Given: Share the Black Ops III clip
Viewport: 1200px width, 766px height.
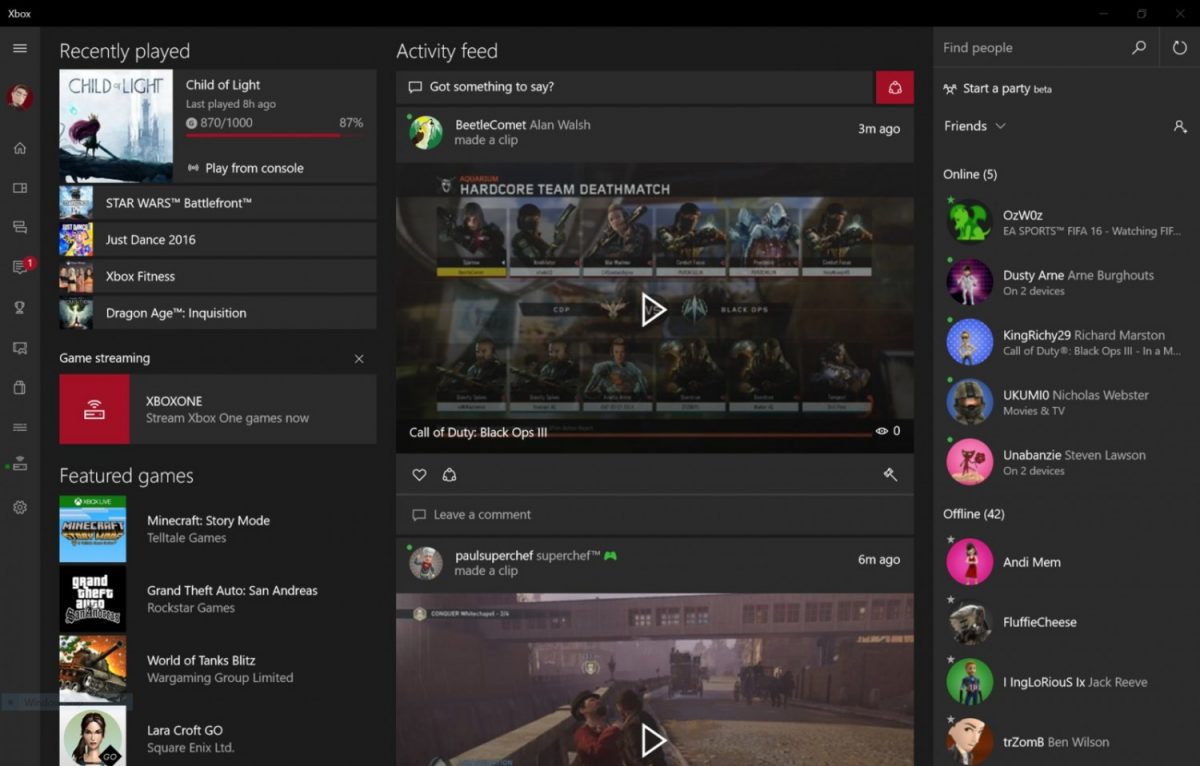Looking at the screenshot, I should click(x=449, y=475).
